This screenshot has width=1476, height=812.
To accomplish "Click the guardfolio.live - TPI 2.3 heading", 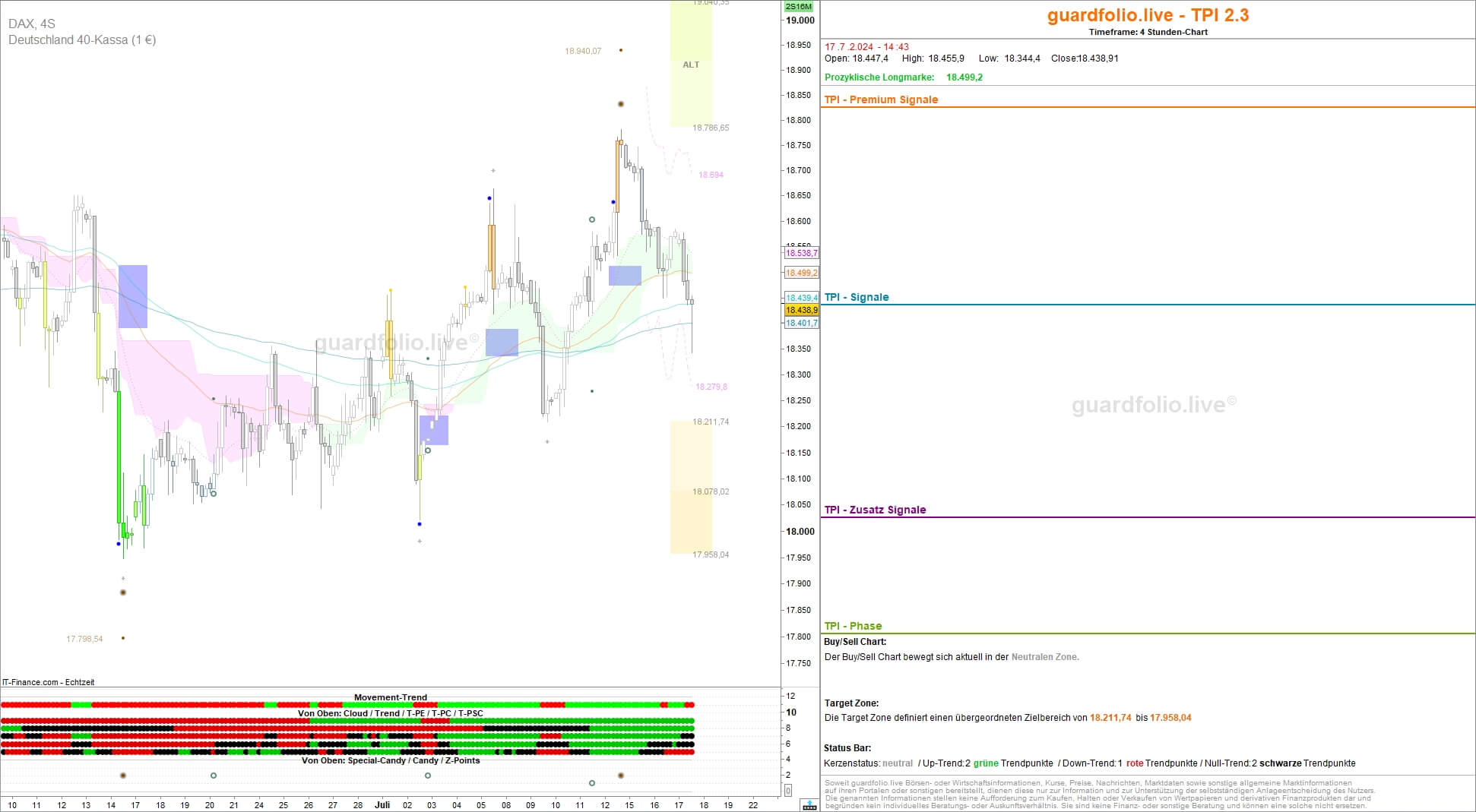I will coord(1148,15).
